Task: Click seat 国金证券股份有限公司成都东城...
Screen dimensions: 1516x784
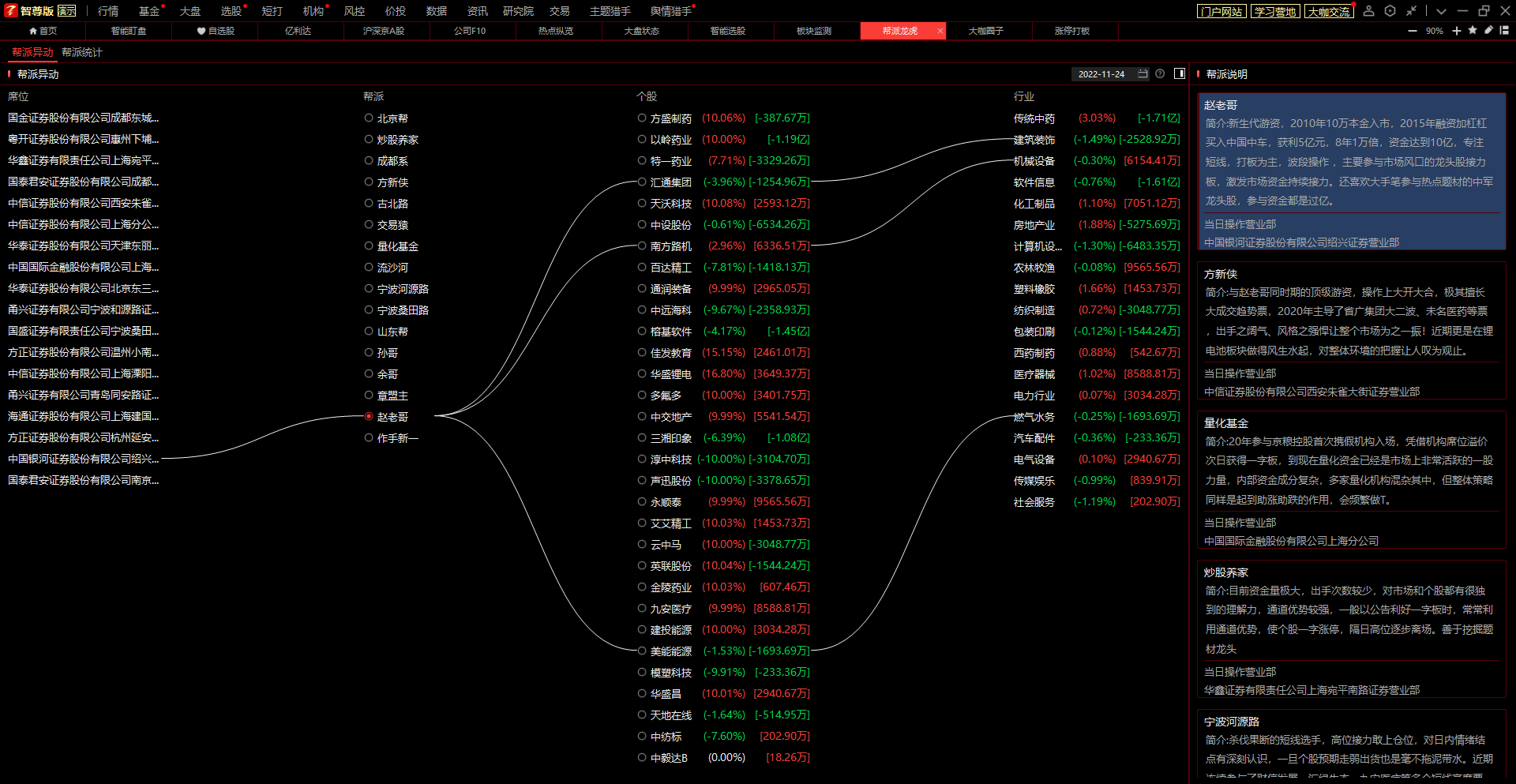Action: (83, 118)
